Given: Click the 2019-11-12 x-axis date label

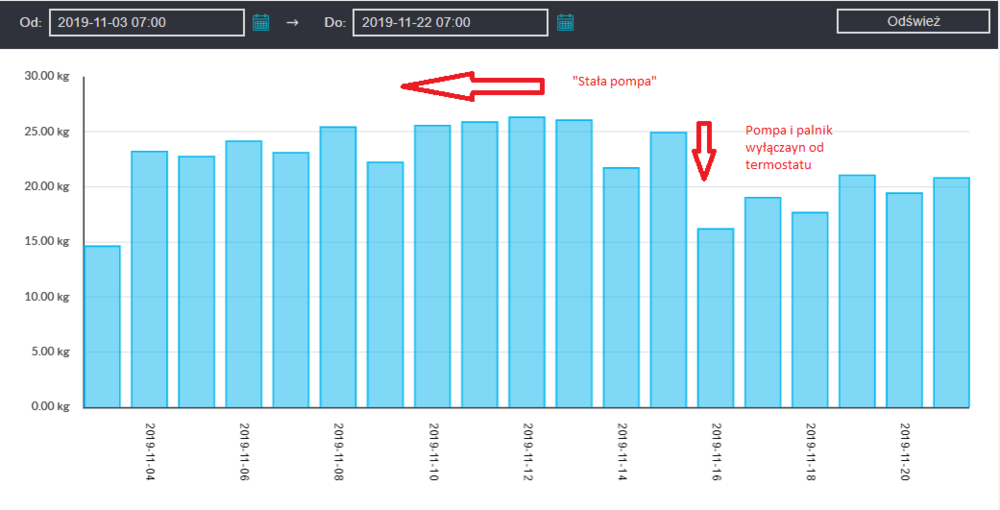Looking at the screenshot, I should pyautogui.click(x=527, y=453).
